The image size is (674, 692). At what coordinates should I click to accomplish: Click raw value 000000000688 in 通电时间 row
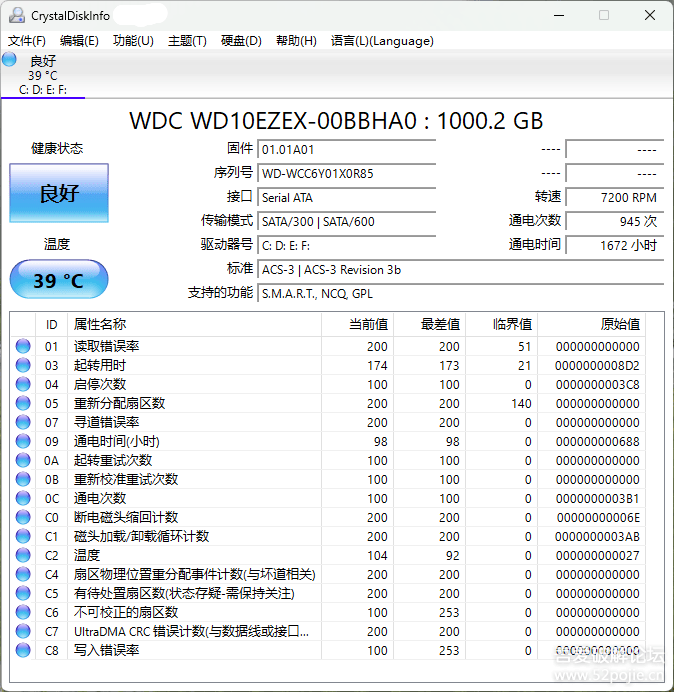tap(597, 442)
